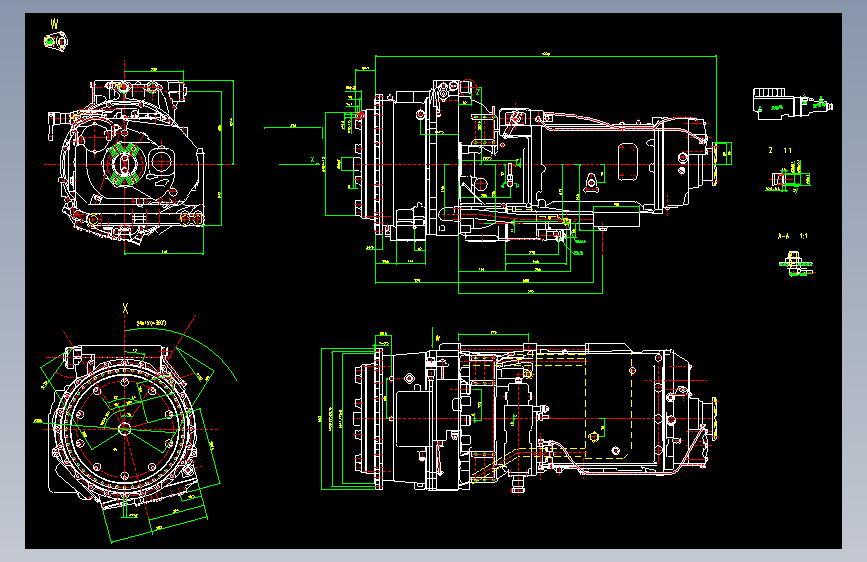
Task: Select the green arc dimension text near X view
Action: (151, 323)
